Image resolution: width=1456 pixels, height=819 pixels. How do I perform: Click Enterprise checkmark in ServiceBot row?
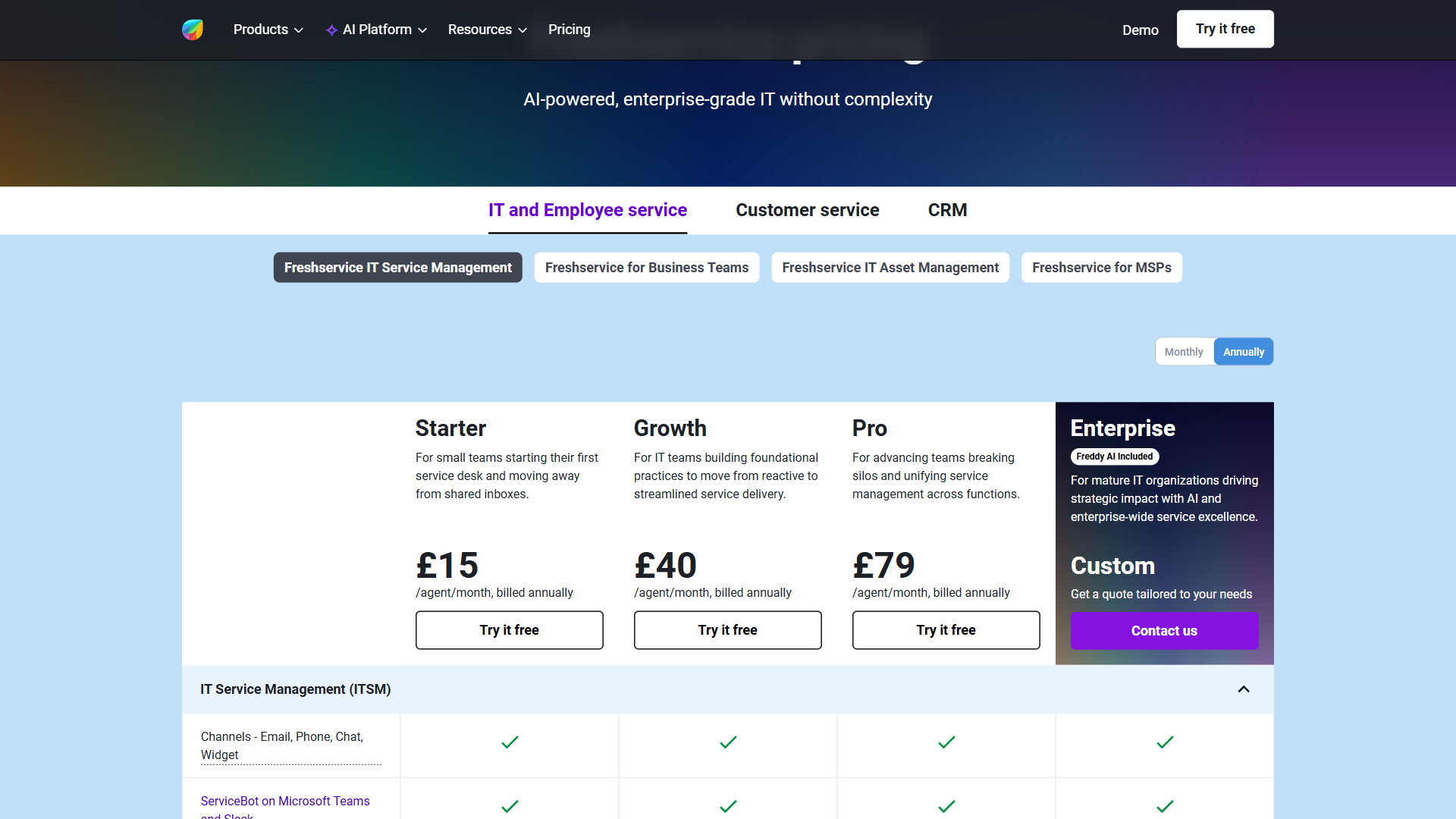[x=1165, y=806]
